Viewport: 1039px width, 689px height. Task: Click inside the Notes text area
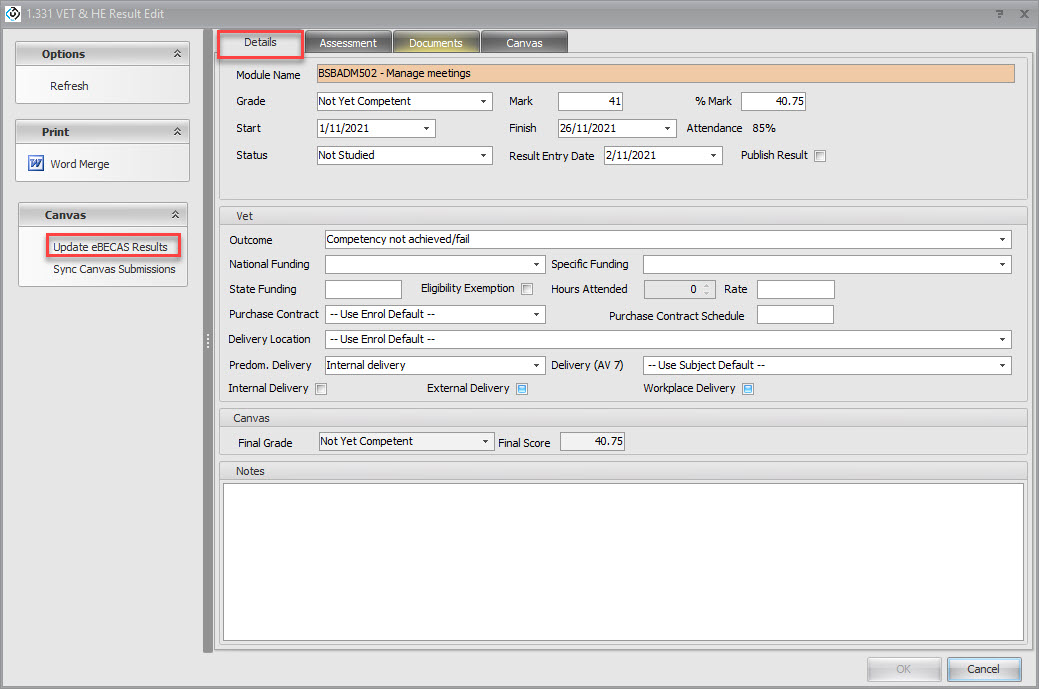[x=622, y=560]
